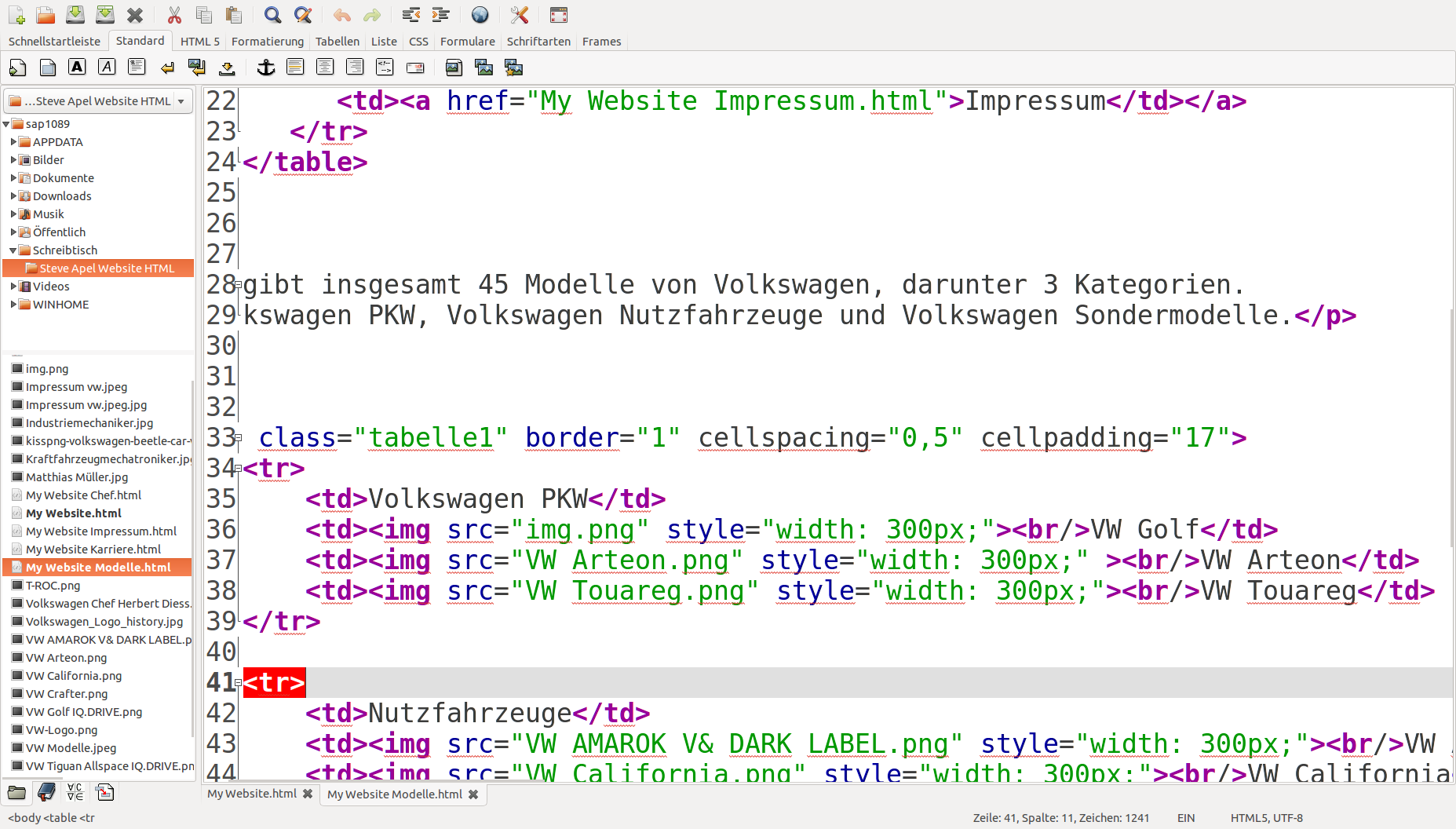Screen dimensions: 1456x829
Task: Select My Website Karriere.html file
Action: point(93,550)
